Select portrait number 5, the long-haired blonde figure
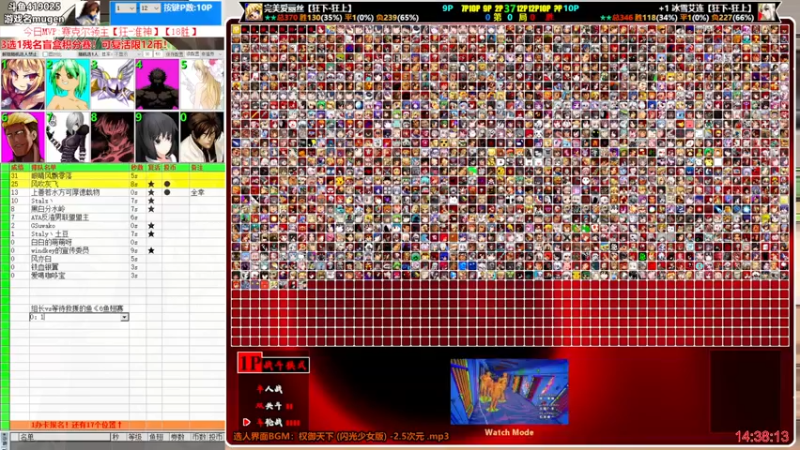 tap(202, 84)
